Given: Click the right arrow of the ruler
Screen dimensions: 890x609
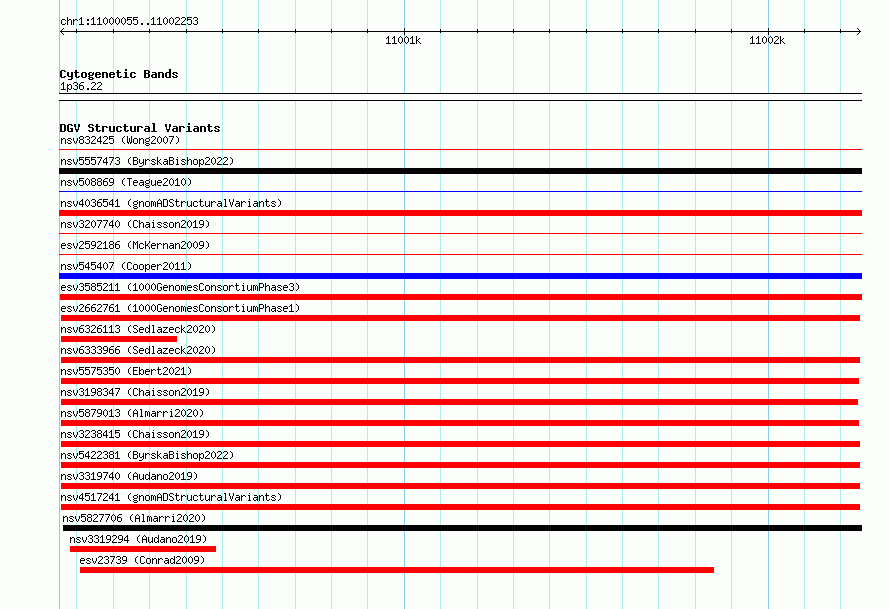Looking at the screenshot, I should [x=859, y=31].
